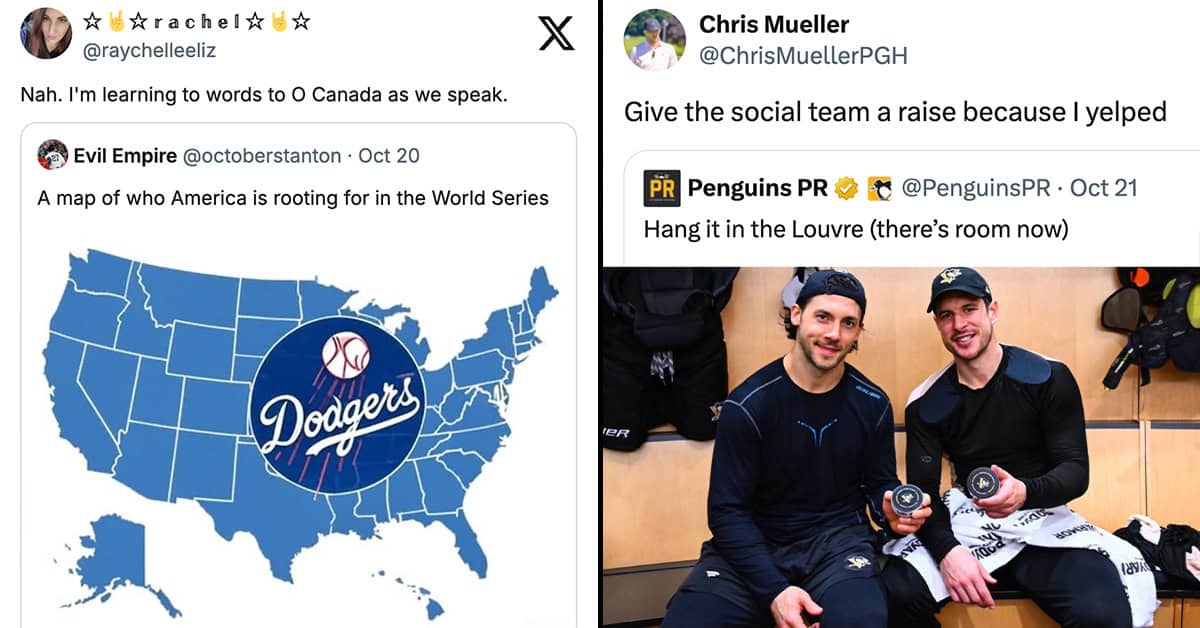The image size is (1200, 628).
Task: Open rachel's profile picture
Action: [46, 33]
